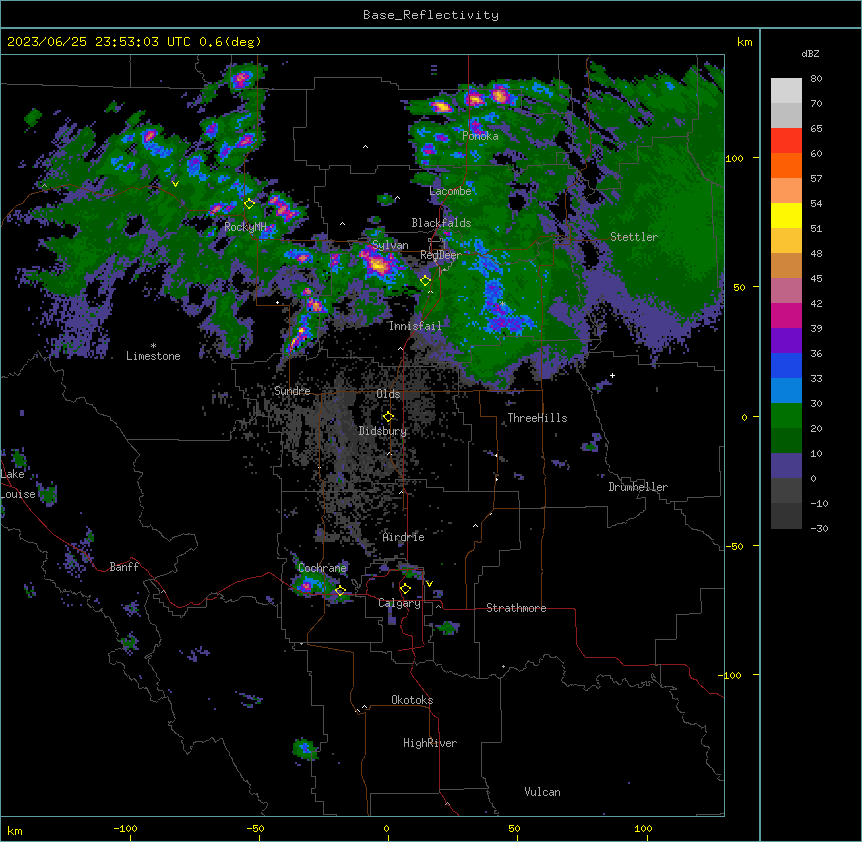Select the Calgary city label
Viewport: 862px width, 842px height.
(399, 603)
